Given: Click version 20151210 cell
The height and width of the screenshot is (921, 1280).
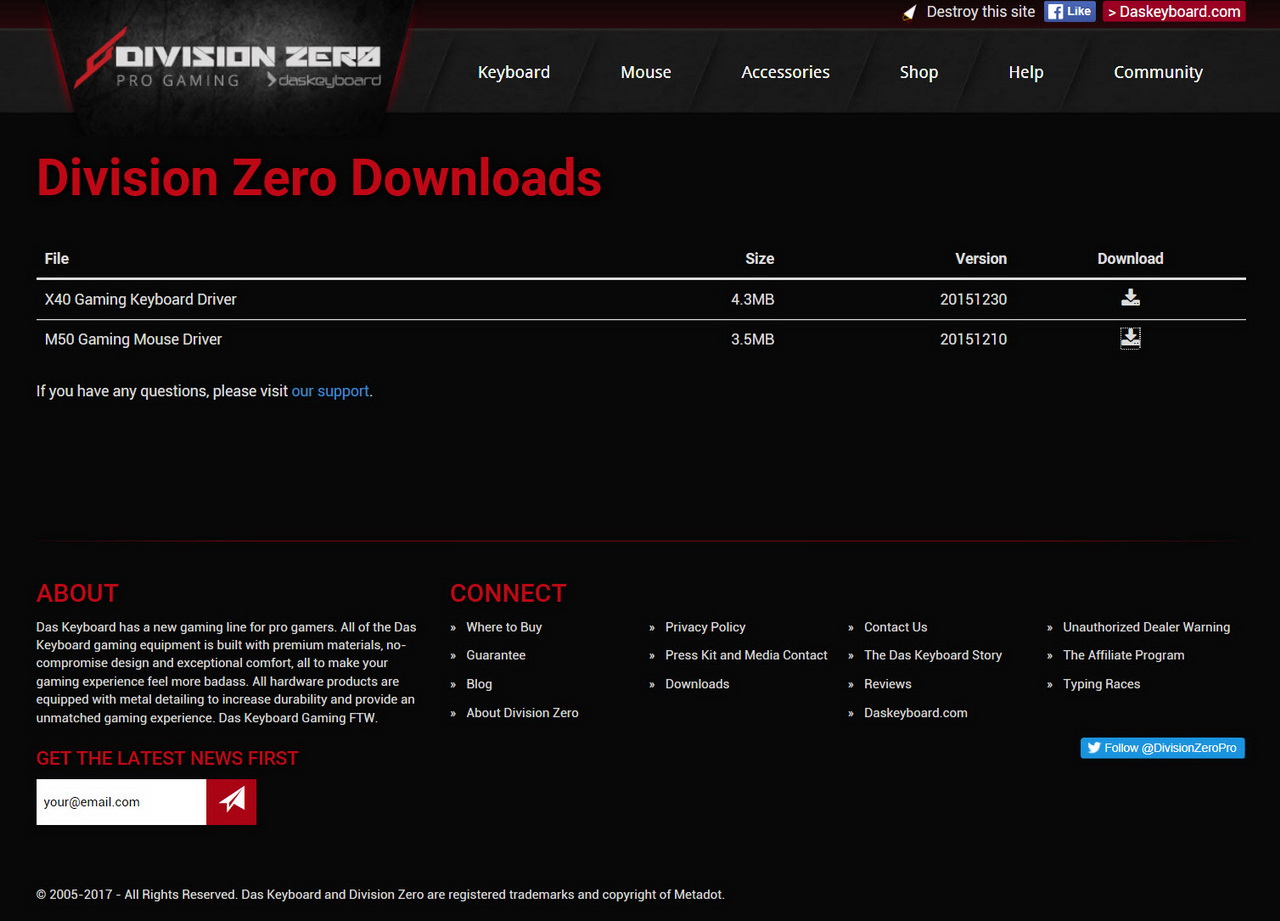Looking at the screenshot, I should 973,339.
